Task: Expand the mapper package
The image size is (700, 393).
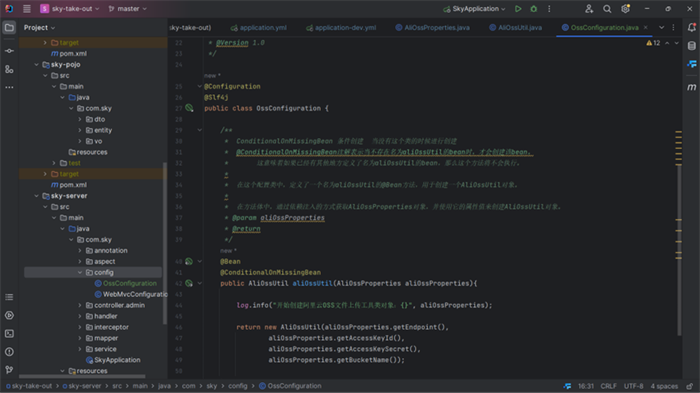Action: click(80, 338)
